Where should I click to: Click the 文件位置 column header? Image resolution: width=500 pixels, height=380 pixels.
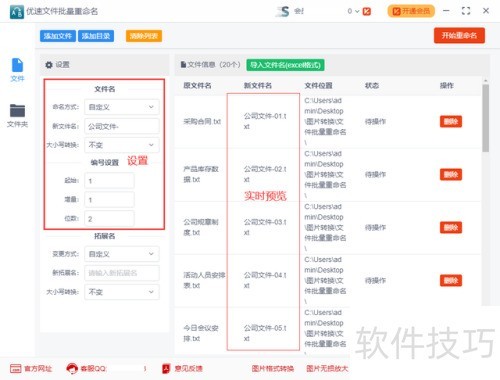(x=318, y=86)
